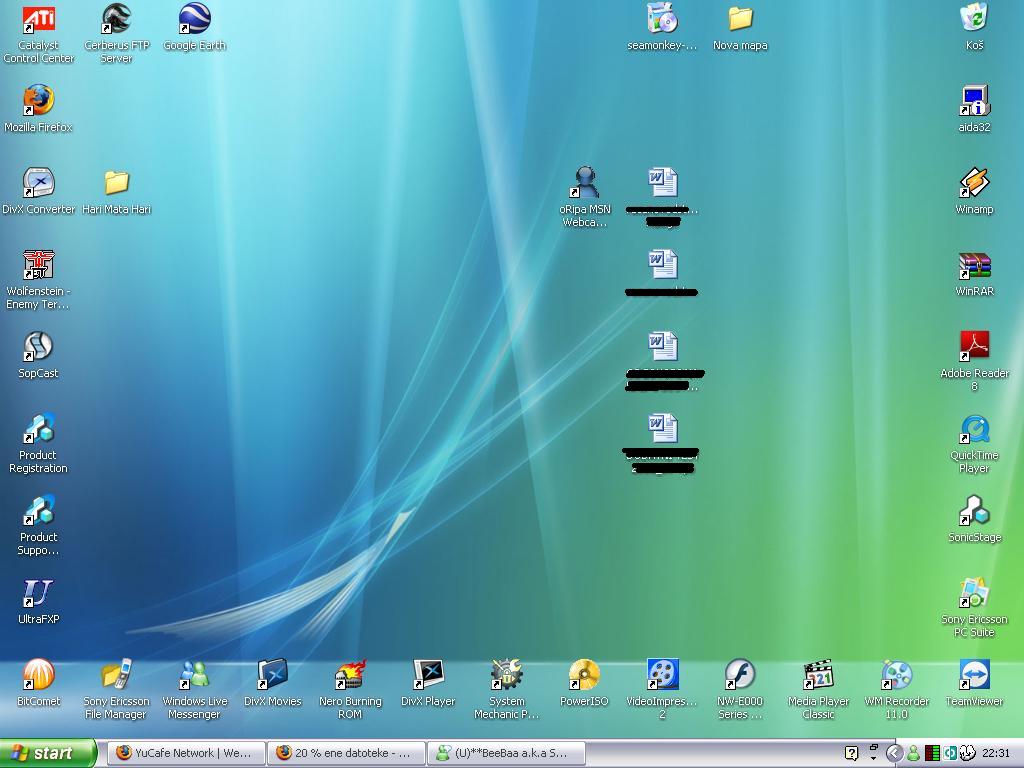This screenshot has width=1024, height=768.
Task: Switch to '20 % ene datoteke' taskbar window
Action: [x=346, y=753]
